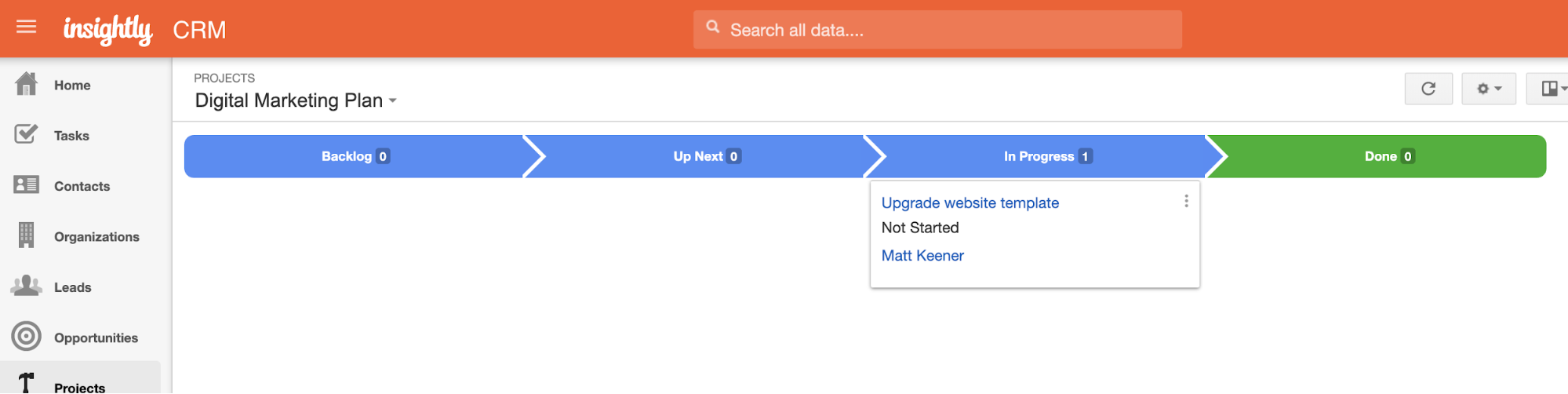Select the Backlog pipeline stage
Screen dimensions: 1568x394
[355, 156]
